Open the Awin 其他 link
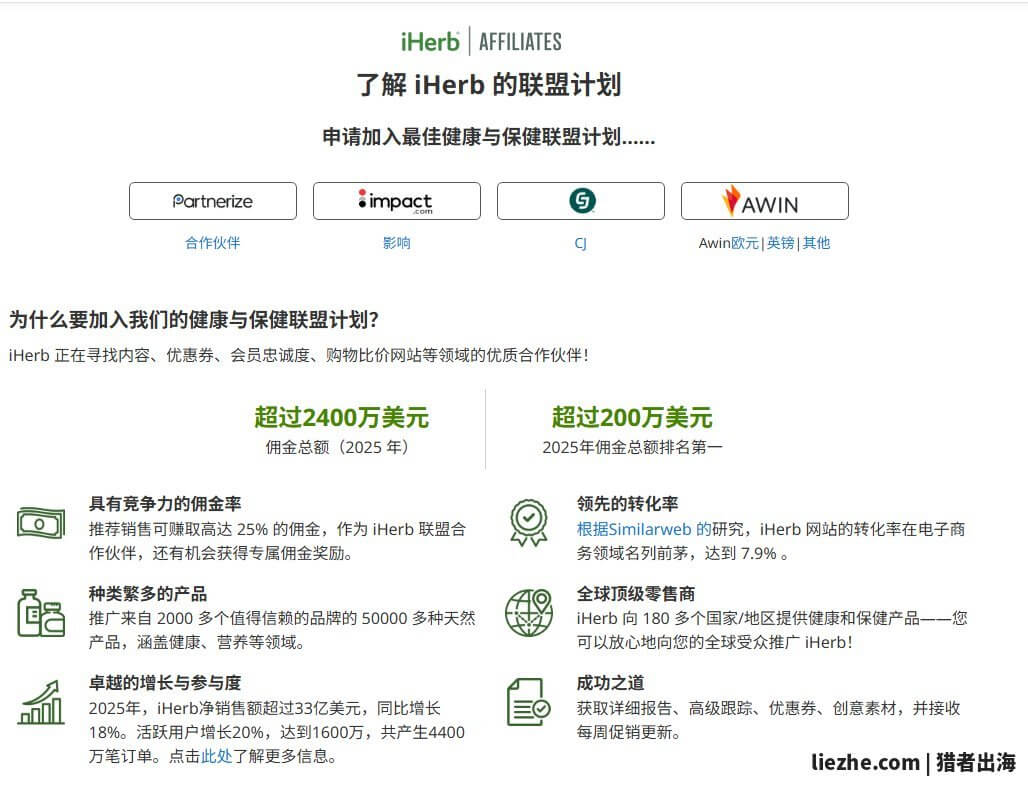 tap(816, 243)
